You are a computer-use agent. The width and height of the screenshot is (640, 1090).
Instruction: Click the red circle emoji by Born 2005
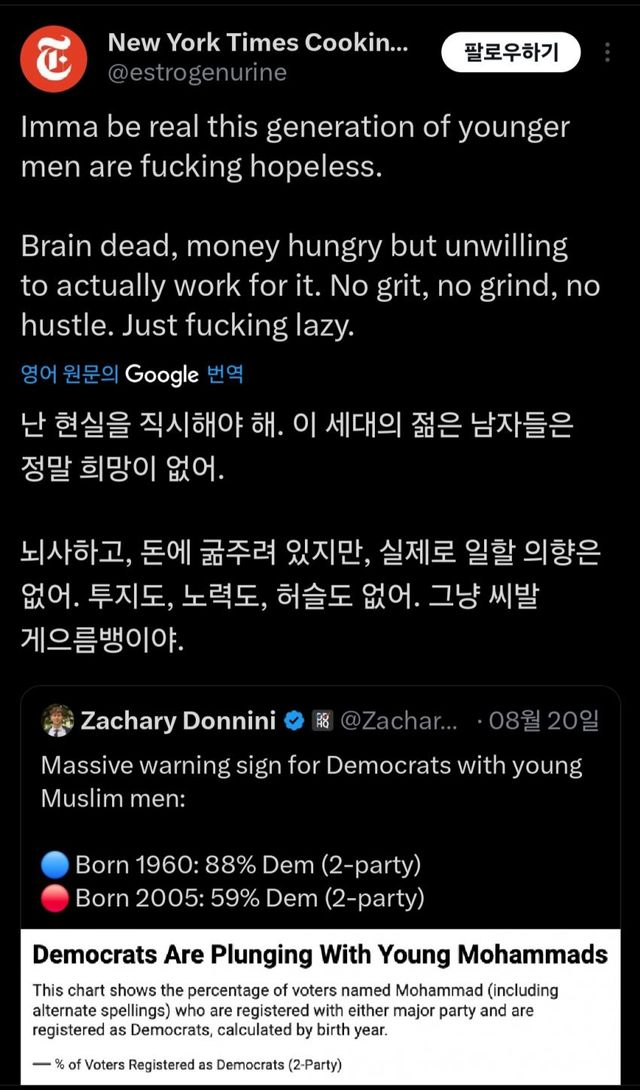(56, 898)
